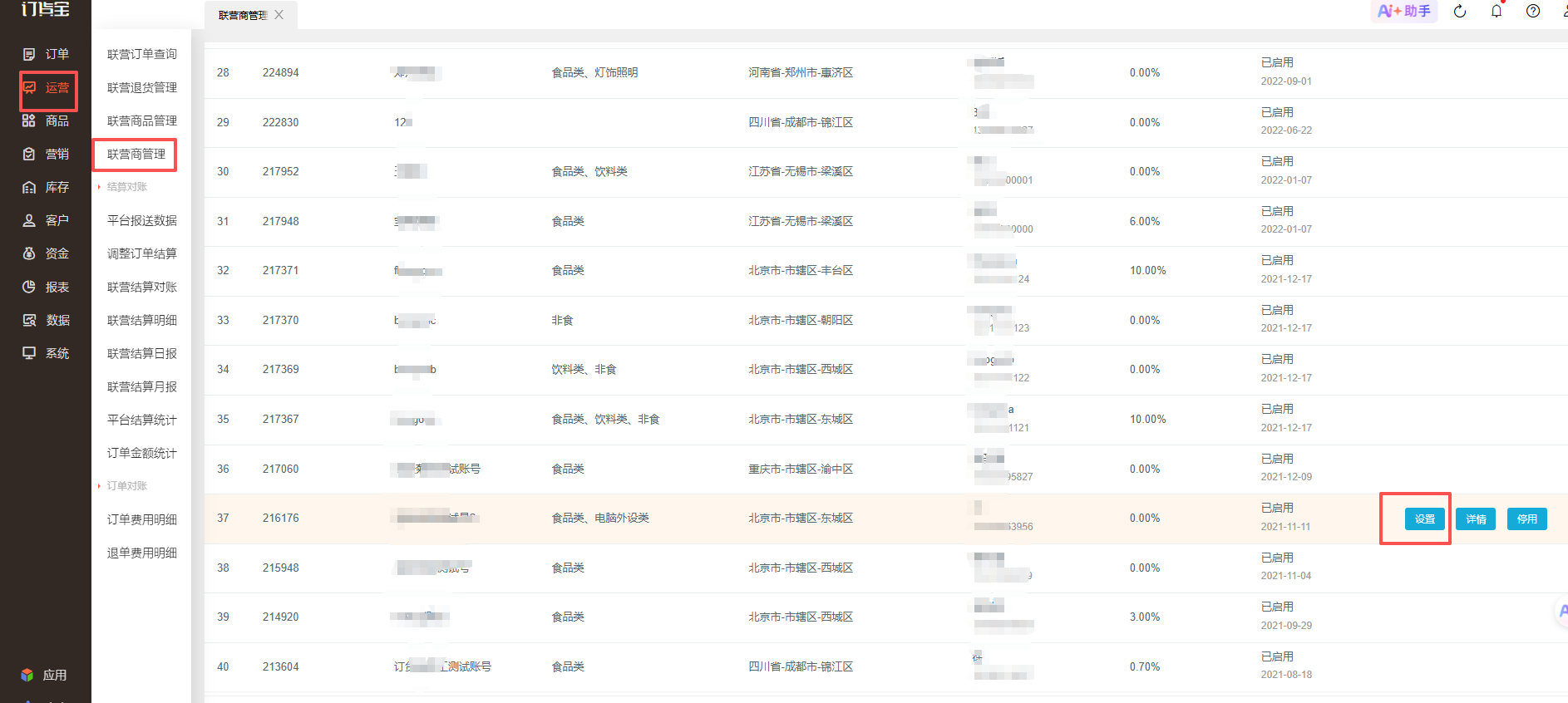Open 联营结算日报 submenu item
Screen dimensions: 1568x703
pyautogui.click(x=142, y=353)
